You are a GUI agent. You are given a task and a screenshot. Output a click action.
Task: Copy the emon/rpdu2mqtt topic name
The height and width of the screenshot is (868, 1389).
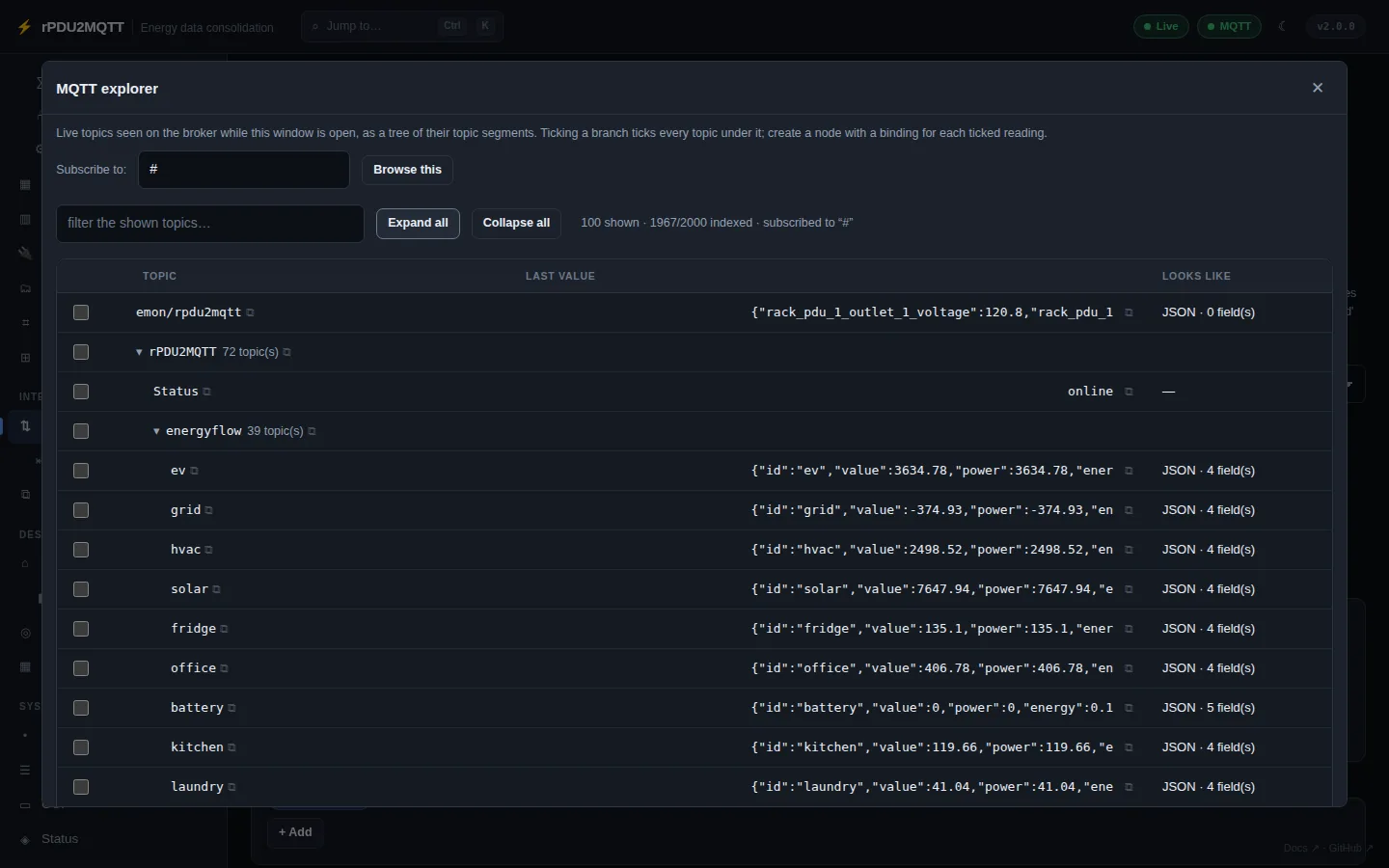pos(251,312)
